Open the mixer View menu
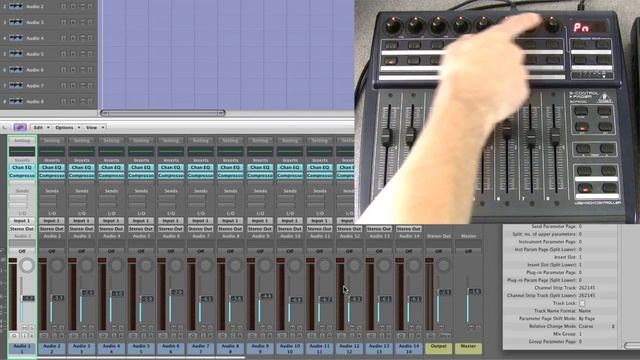The width and height of the screenshot is (640, 360). (95, 127)
